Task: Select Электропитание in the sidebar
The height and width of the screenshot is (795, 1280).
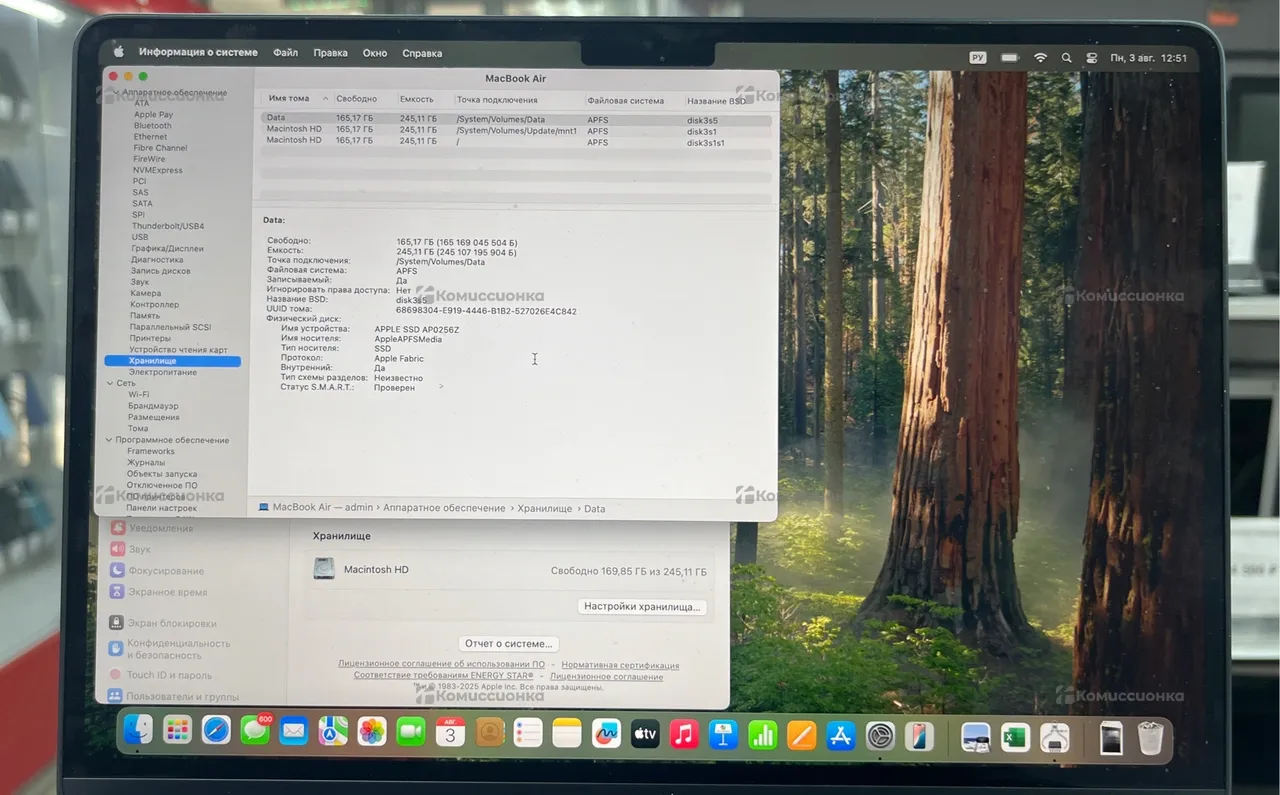Action: 162,372
